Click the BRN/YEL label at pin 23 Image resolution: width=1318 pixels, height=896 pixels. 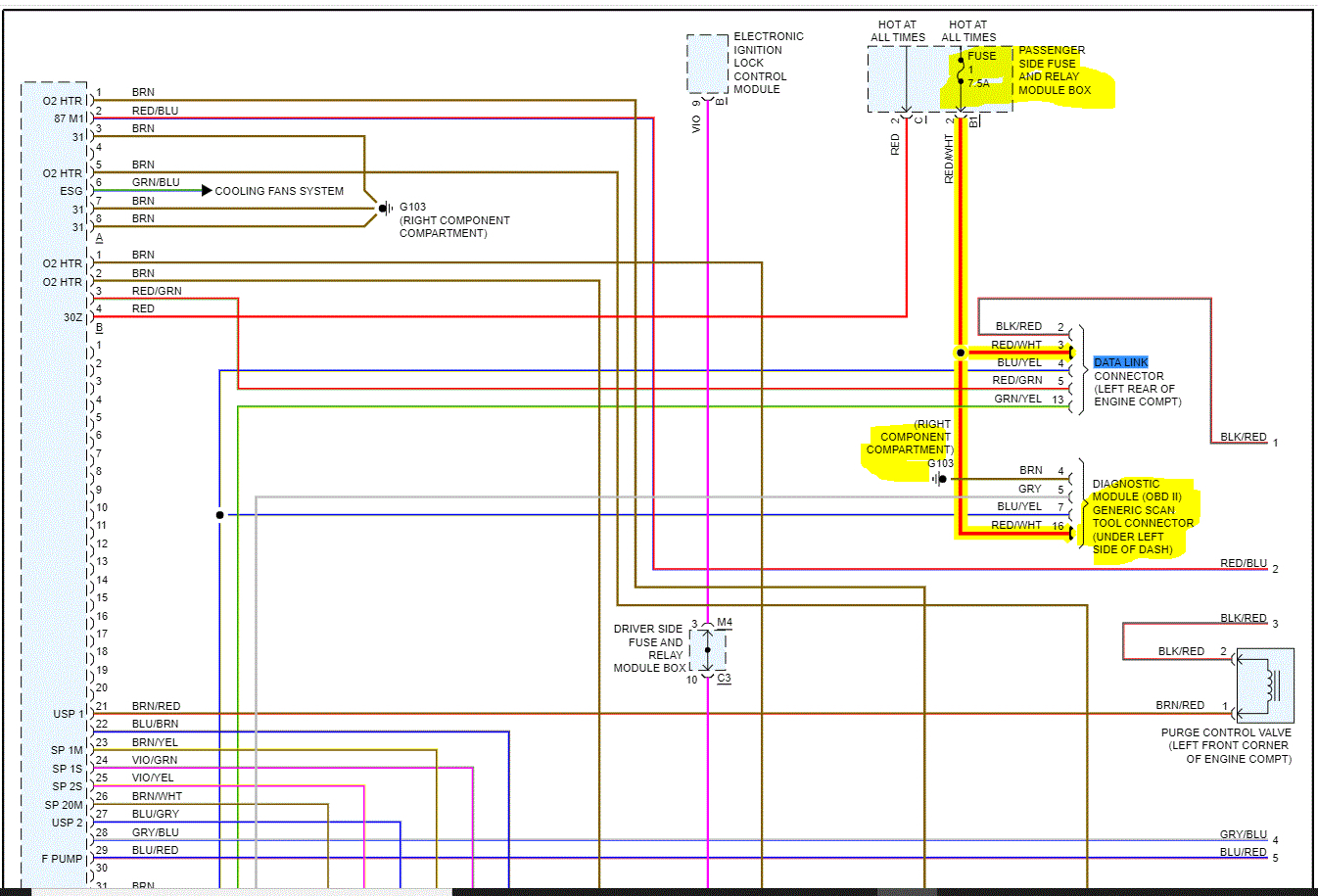coord(156,742)
